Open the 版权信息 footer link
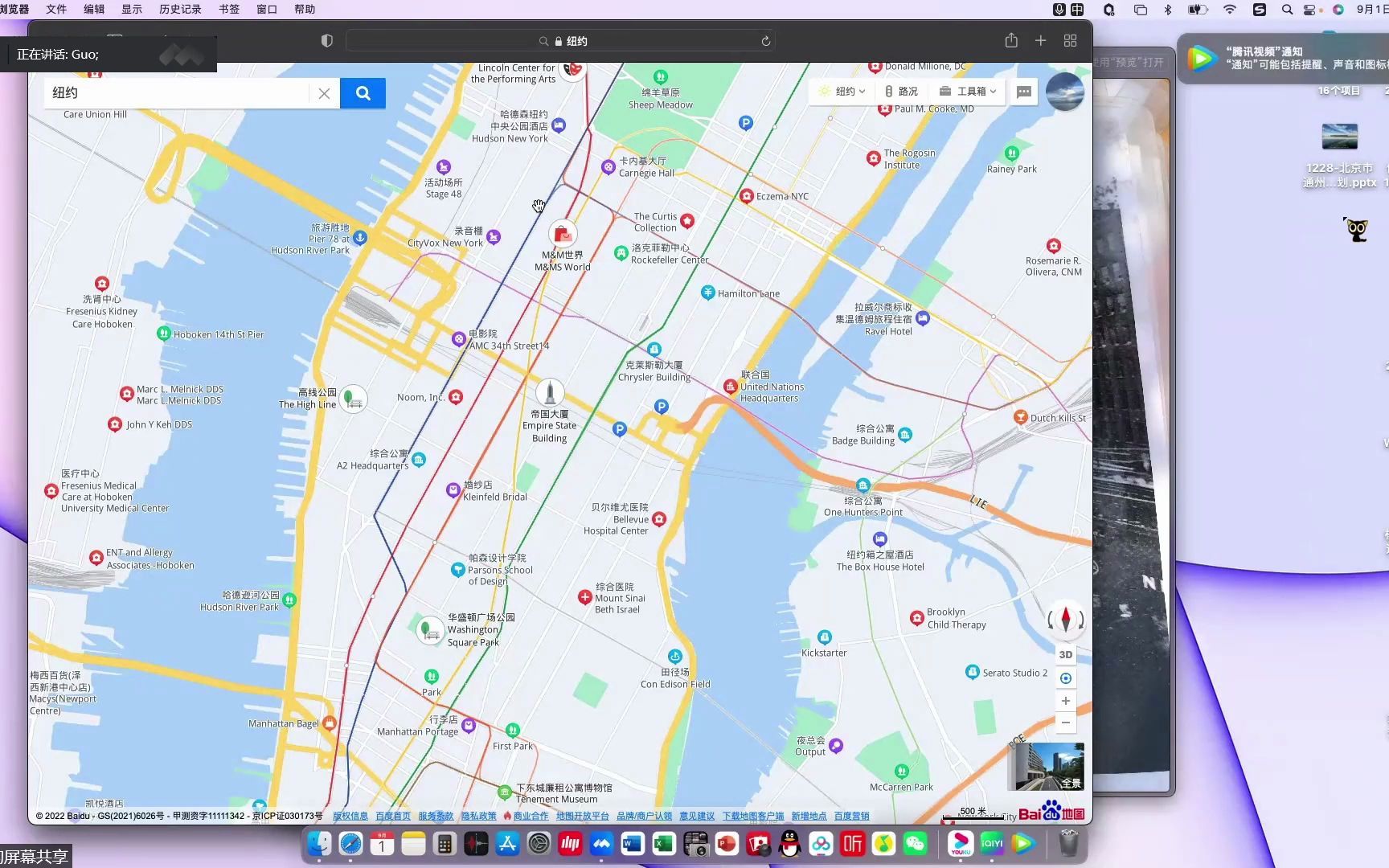 [350, 816]
